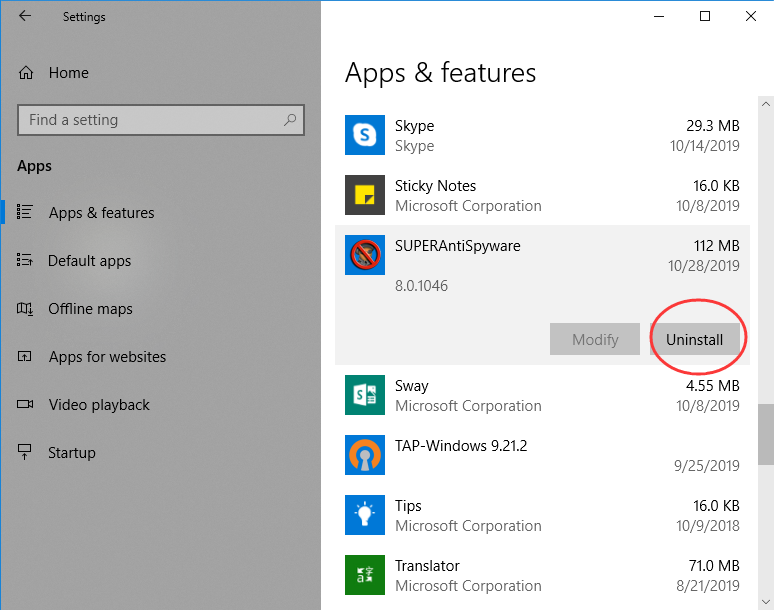Click the version text 8.0.1046

(x=421, y=286)
